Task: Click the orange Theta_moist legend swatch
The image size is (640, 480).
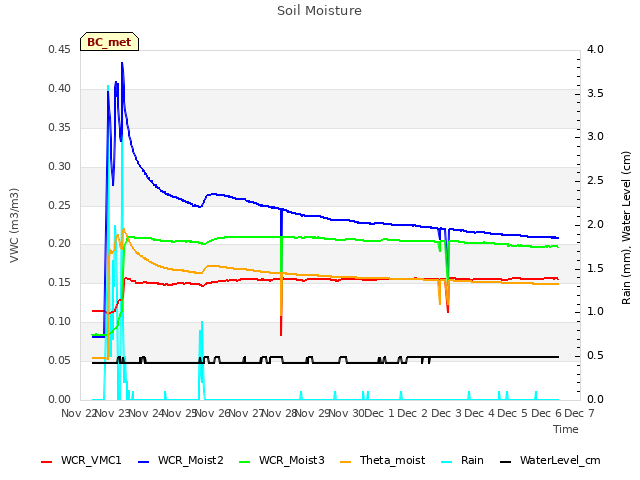Action: [x=345, y=462]
